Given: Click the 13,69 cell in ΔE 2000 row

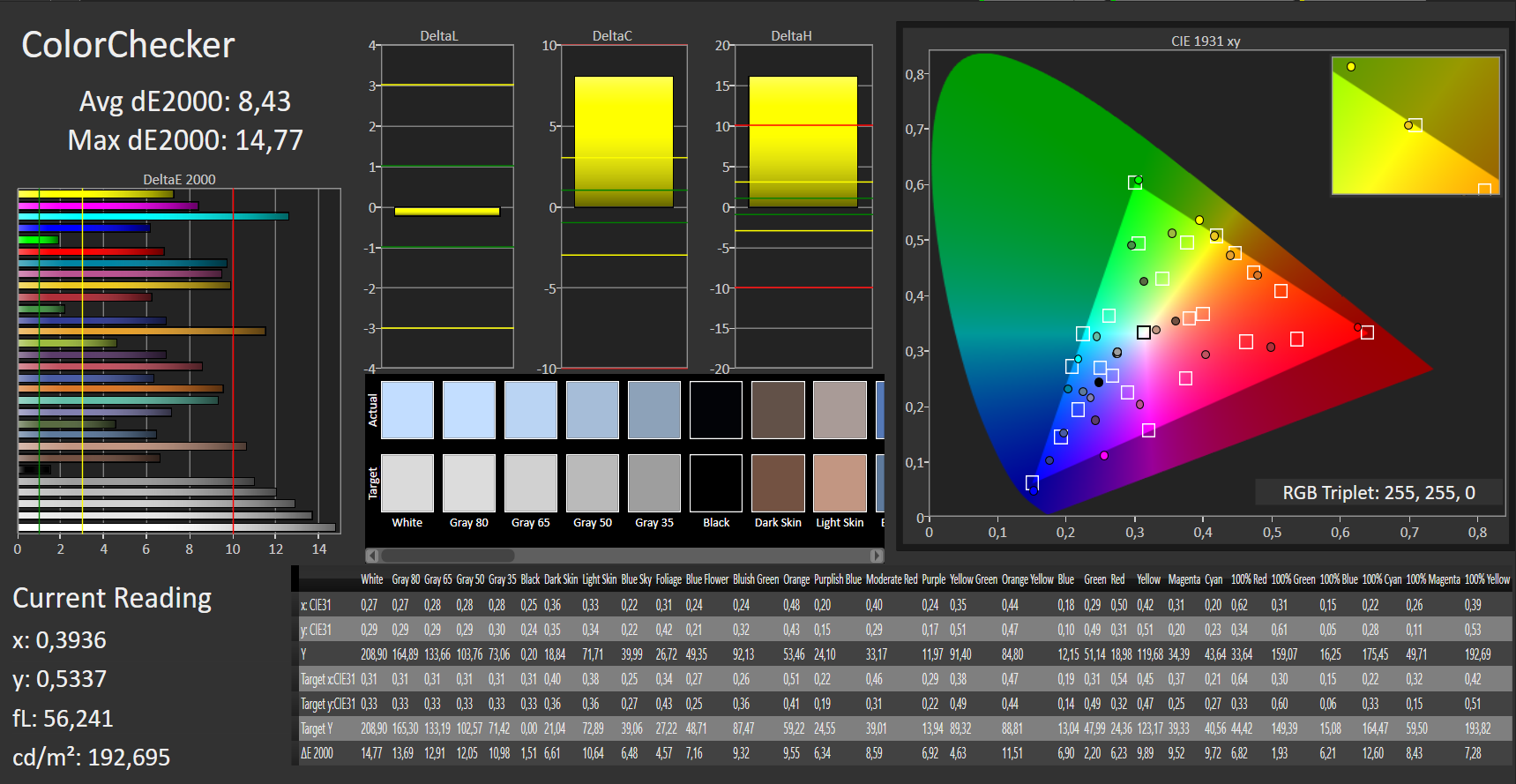Looking at the screenshot, I should pos(403,753).
